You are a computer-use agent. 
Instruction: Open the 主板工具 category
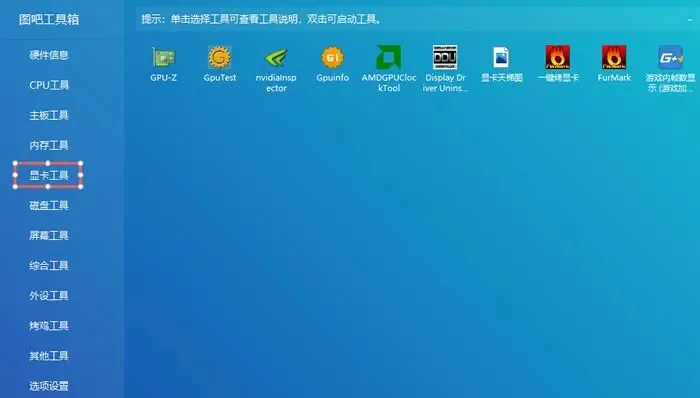pos(49,115)
